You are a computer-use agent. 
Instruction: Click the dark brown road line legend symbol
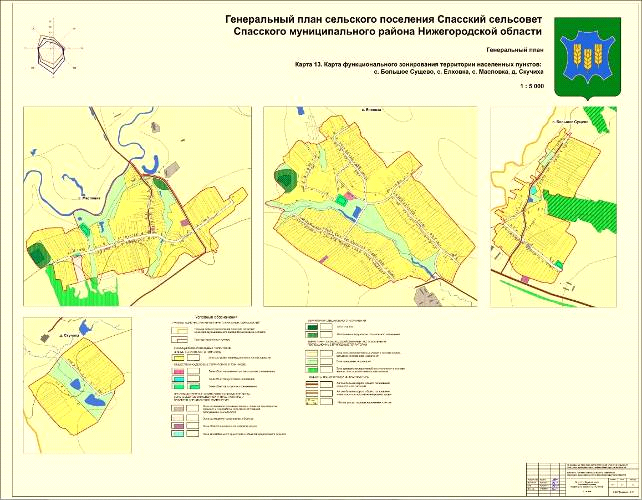312,384
